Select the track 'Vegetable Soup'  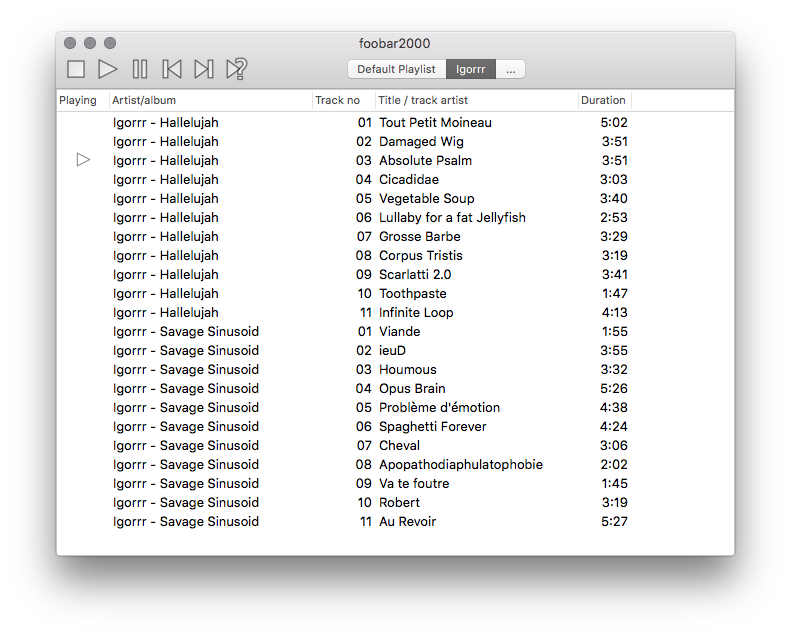(x=427, y=199)
